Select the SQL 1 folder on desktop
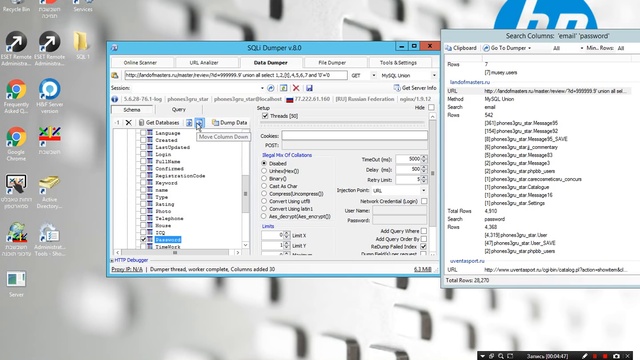 click(x=82, y=45)
